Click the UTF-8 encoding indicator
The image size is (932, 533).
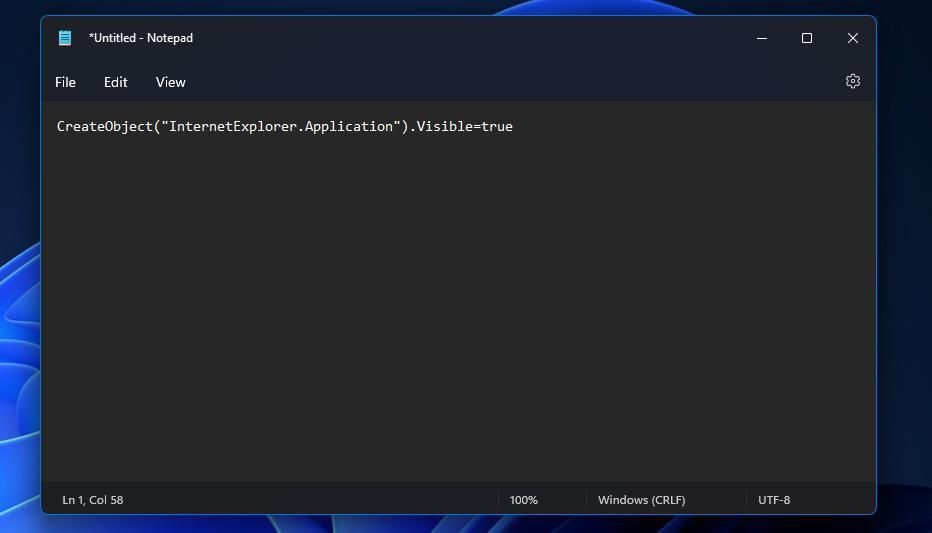coord(774,500)
